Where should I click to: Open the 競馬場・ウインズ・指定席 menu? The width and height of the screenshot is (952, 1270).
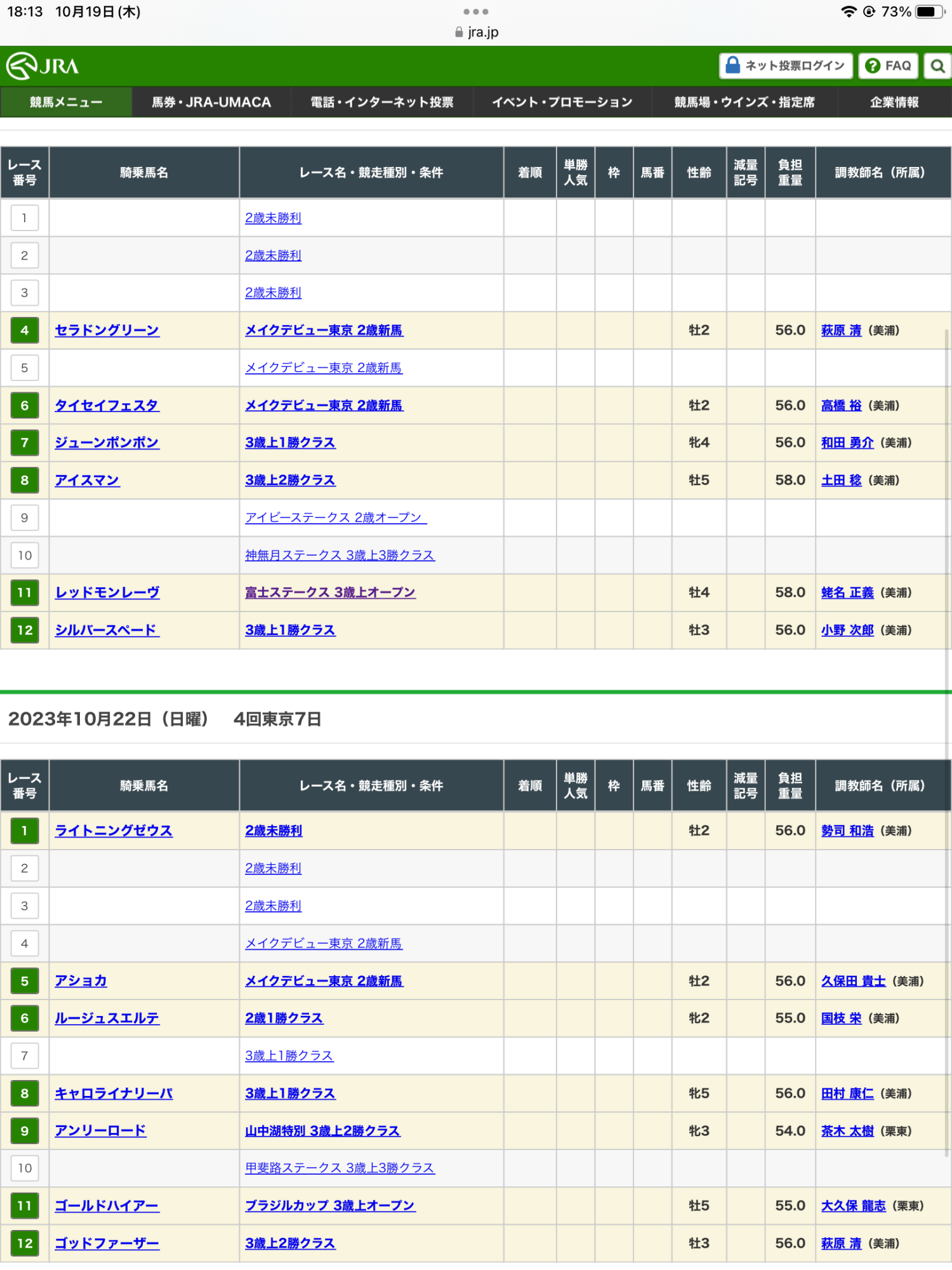(744, 102)
